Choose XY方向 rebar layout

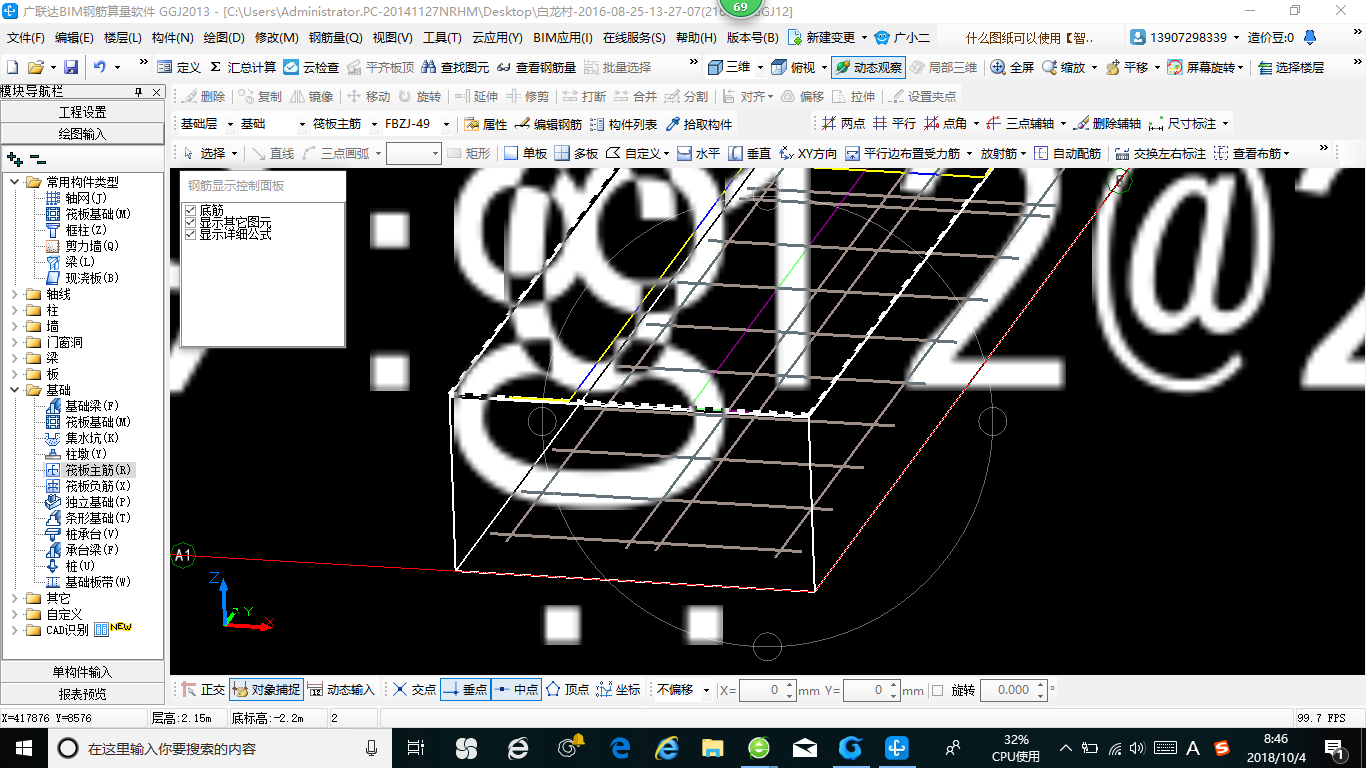click(x=807, y=153)
